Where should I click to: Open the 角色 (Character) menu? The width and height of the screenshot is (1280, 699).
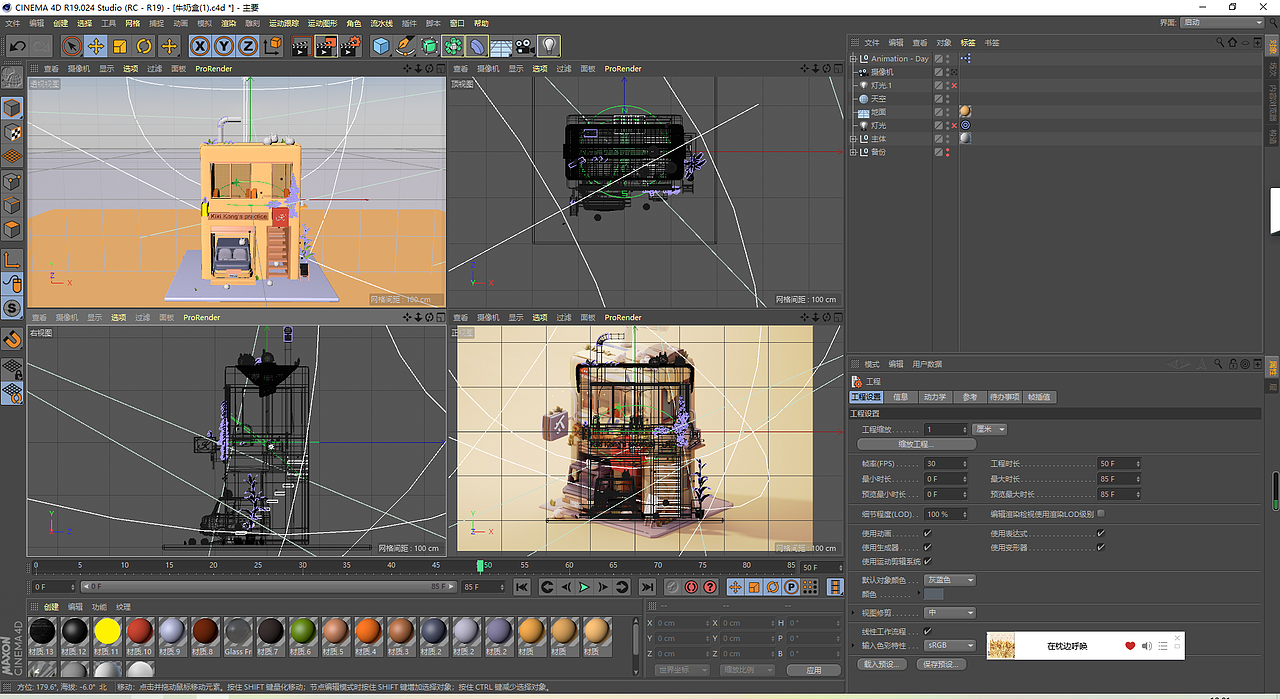point(354,23)
